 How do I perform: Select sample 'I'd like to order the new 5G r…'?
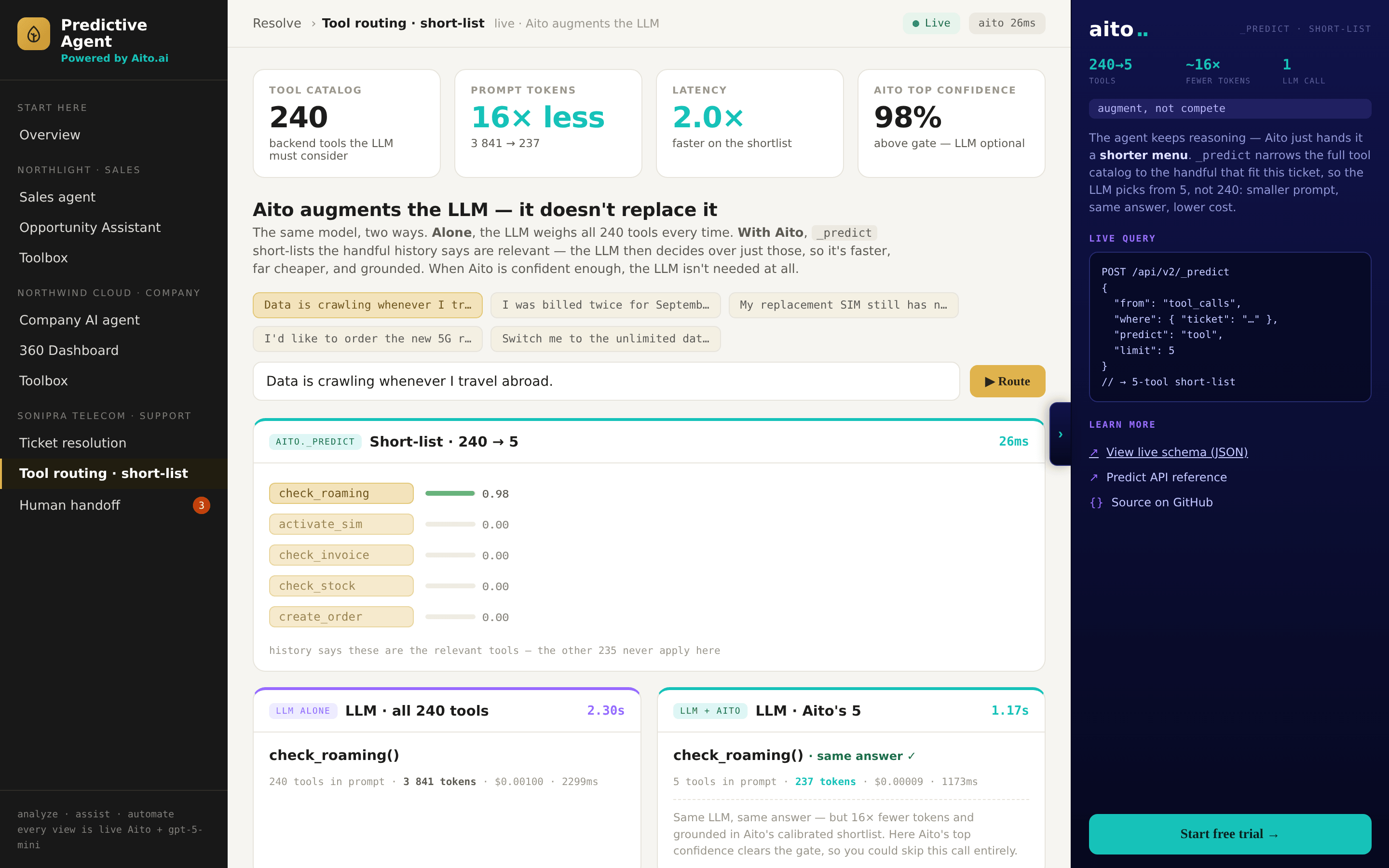pyautogui.click(x=368, y=339)
